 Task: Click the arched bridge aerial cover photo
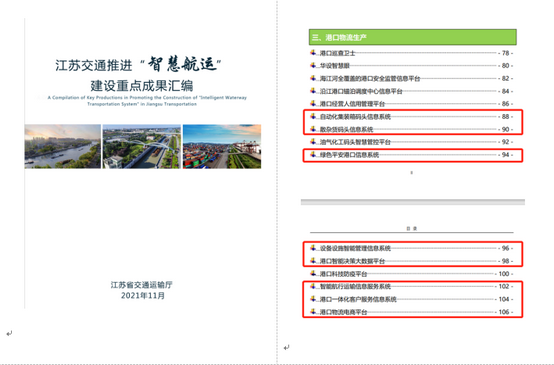(142, 146)
